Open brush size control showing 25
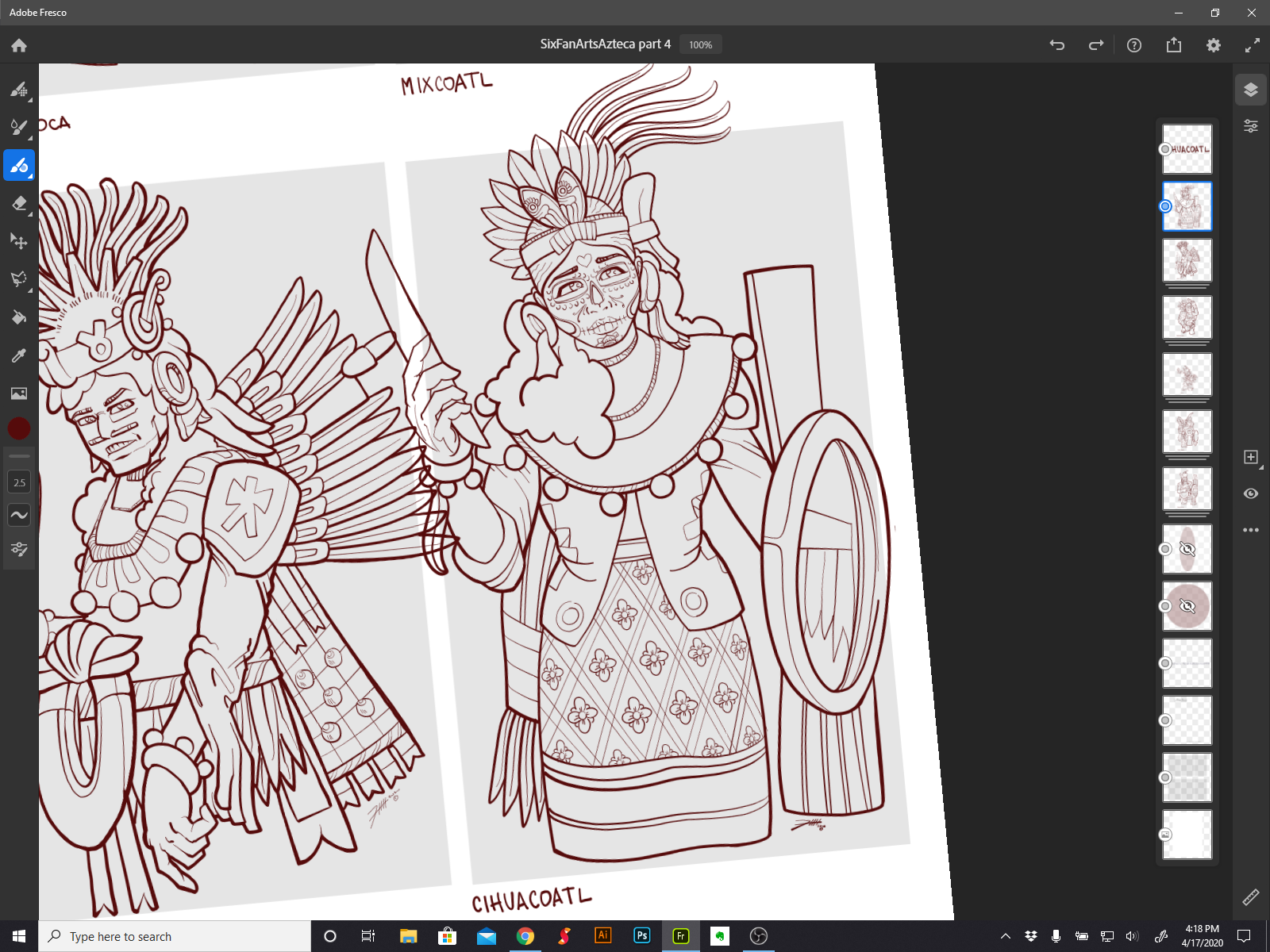1270x952 pixels. click(19, 482)
